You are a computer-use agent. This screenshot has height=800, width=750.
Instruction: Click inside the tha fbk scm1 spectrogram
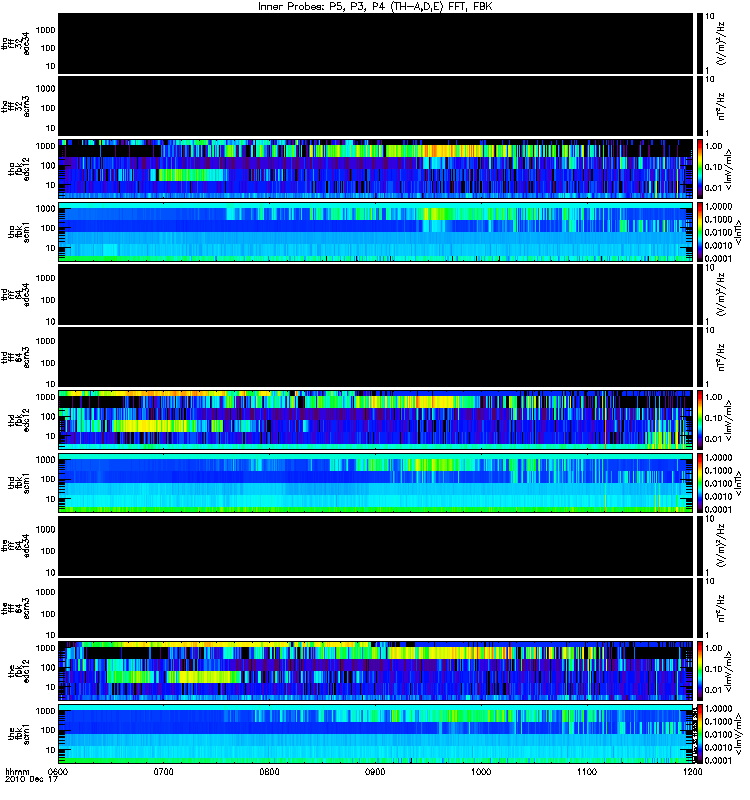click(x=376, y=232)
